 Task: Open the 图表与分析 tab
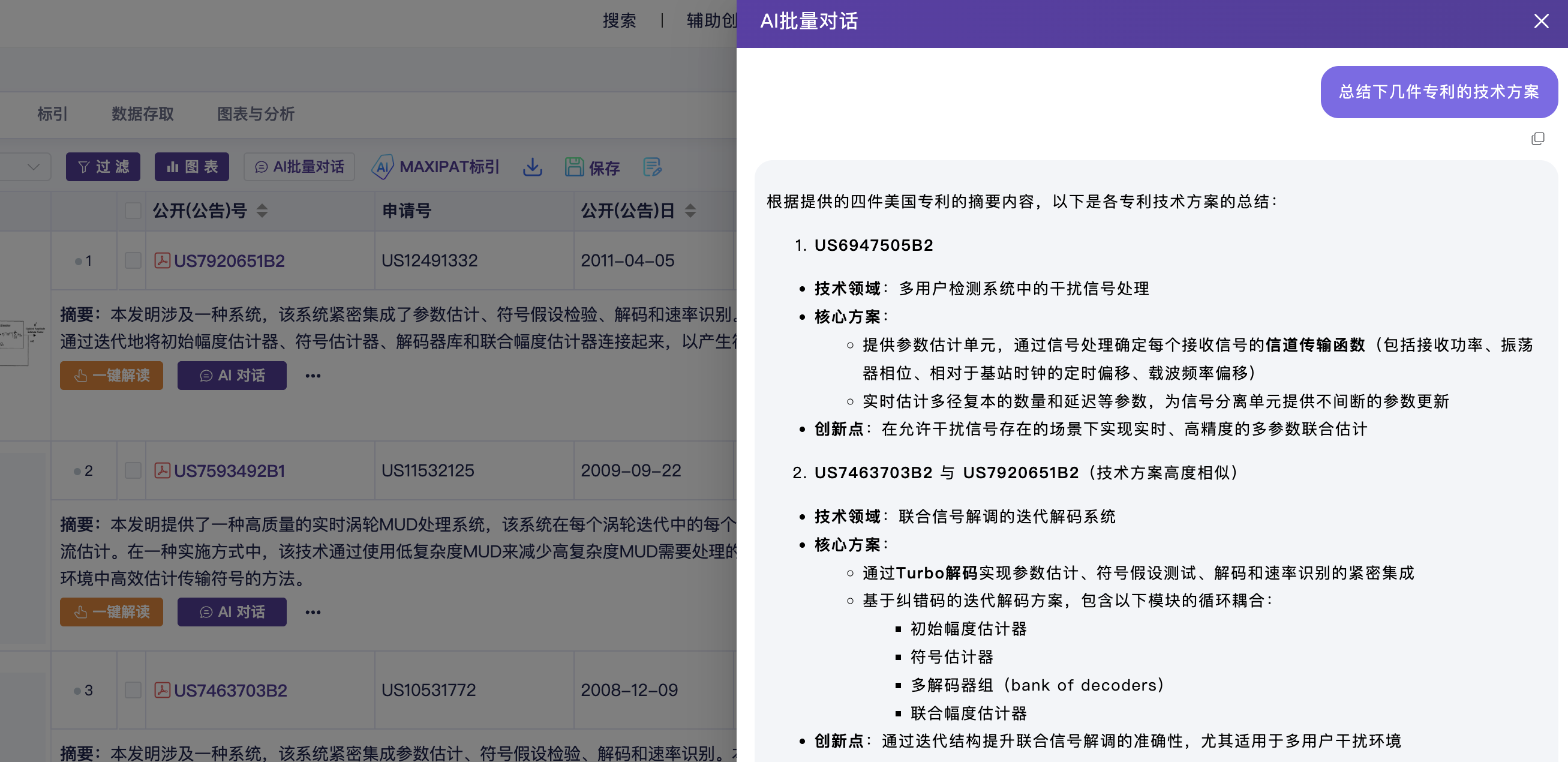[x=256, y=114]
